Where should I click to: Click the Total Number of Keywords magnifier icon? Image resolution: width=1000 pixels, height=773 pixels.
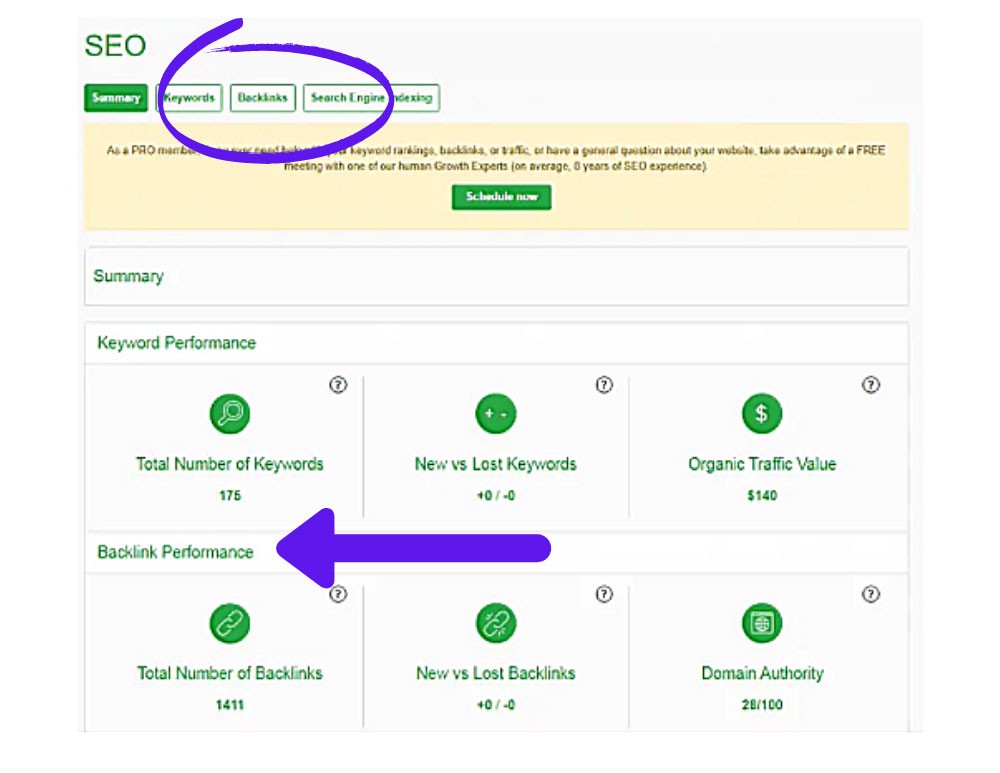click(229, 413)
